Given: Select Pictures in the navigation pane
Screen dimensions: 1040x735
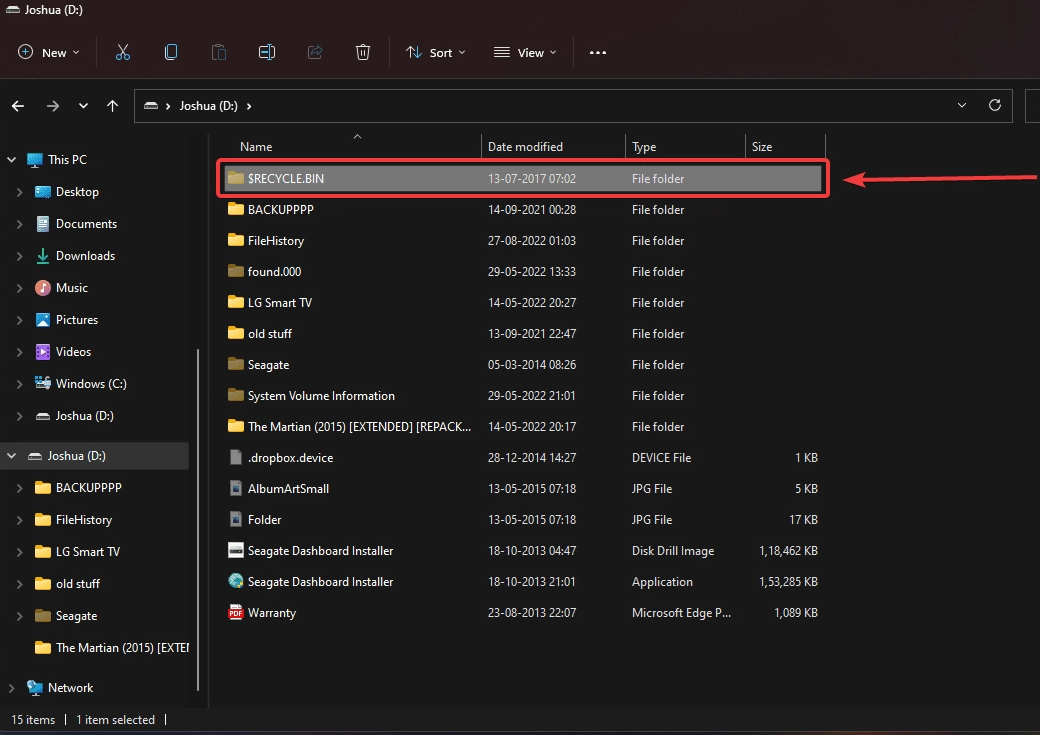Looking at the screenshot, I should click(77, 320).
